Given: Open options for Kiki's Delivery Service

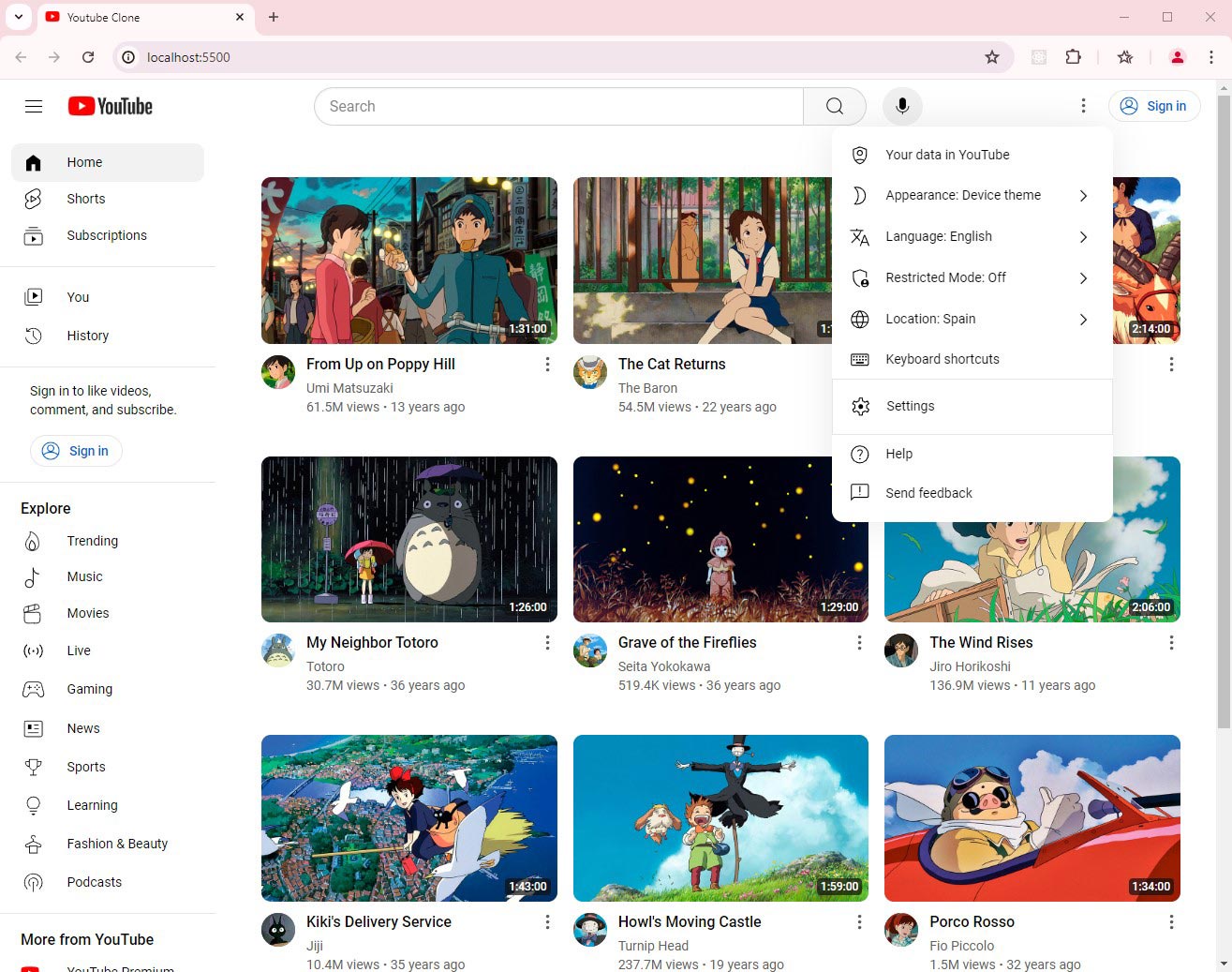Looking at the screenshot, I should coord(547,922).
